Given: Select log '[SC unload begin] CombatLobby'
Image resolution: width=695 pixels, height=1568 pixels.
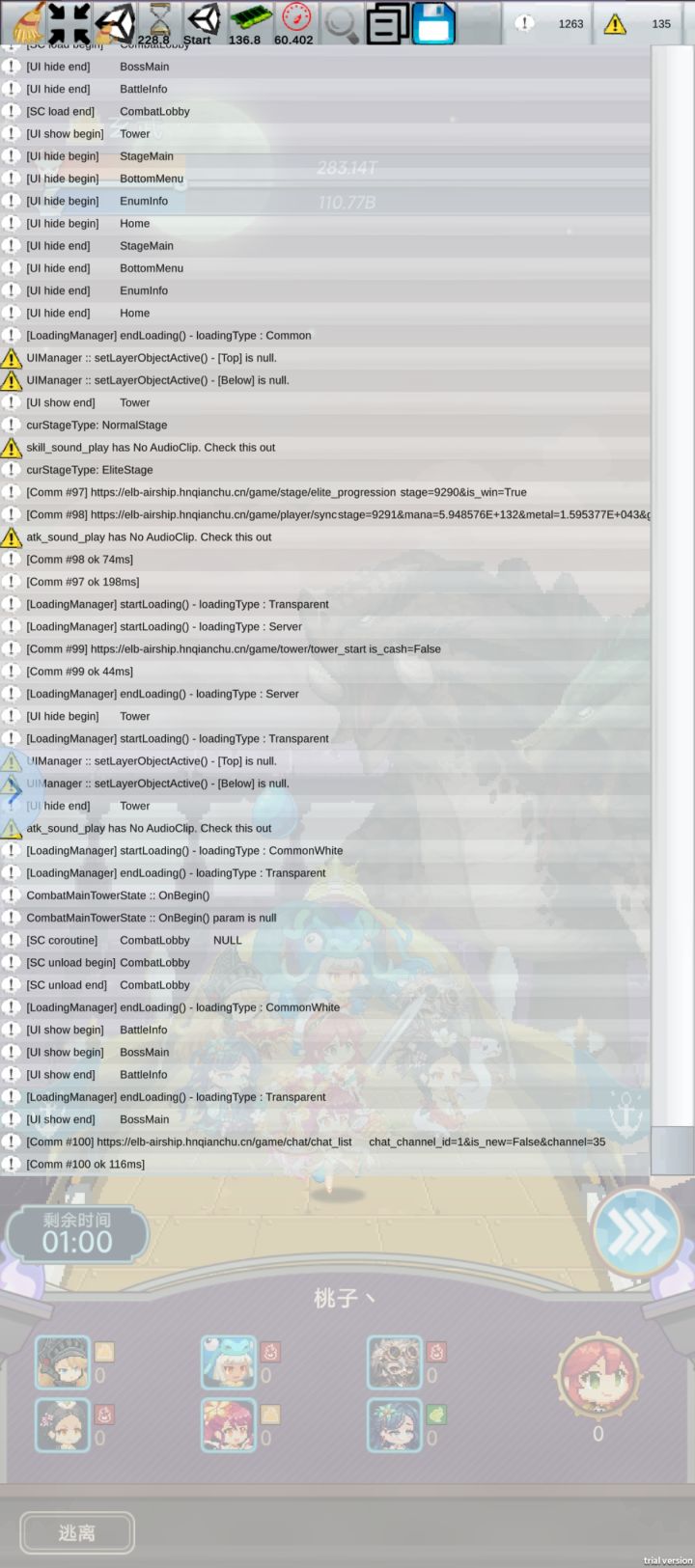Looking at the screenshot, I should [x=325, y=963].
